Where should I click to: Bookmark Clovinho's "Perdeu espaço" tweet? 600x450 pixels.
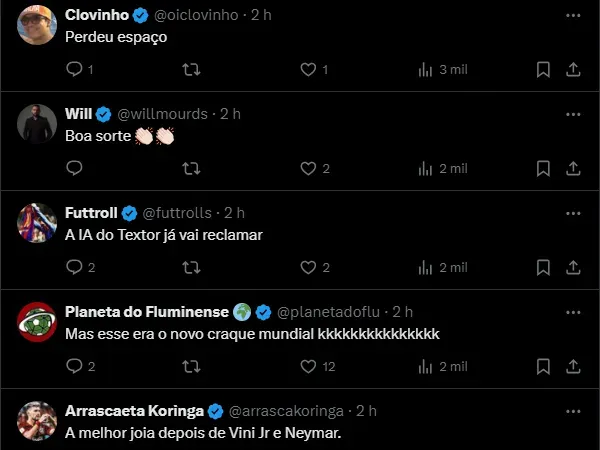[543, 69]
